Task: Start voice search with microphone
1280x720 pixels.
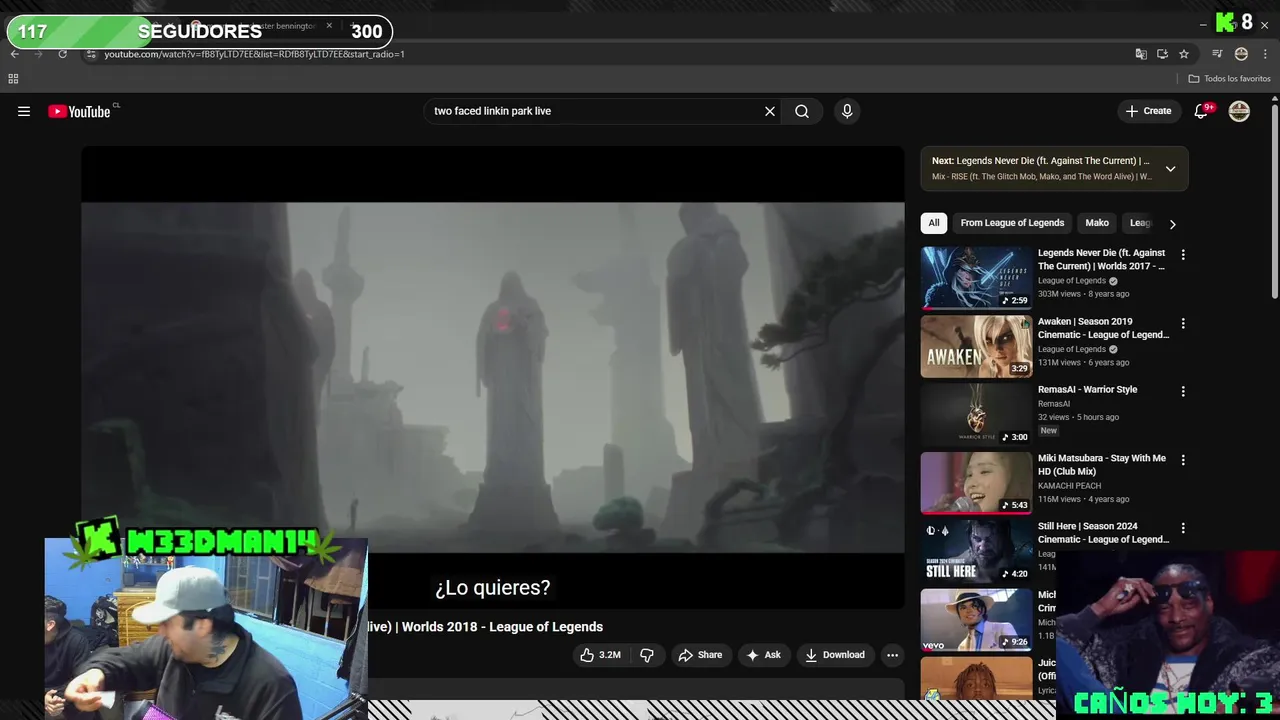Action: (x=847, y=111)
